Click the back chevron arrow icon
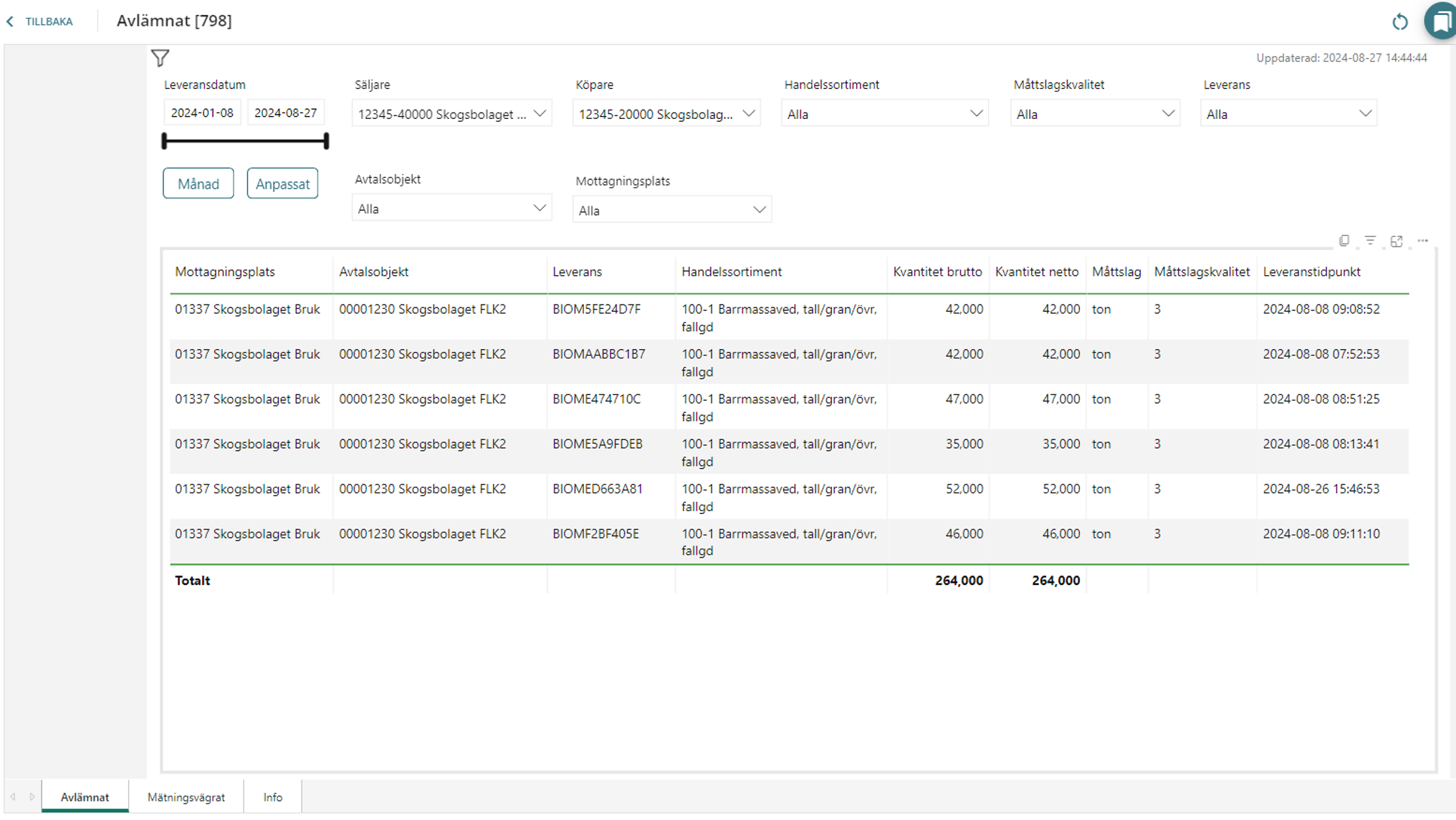 coord(10,22)
